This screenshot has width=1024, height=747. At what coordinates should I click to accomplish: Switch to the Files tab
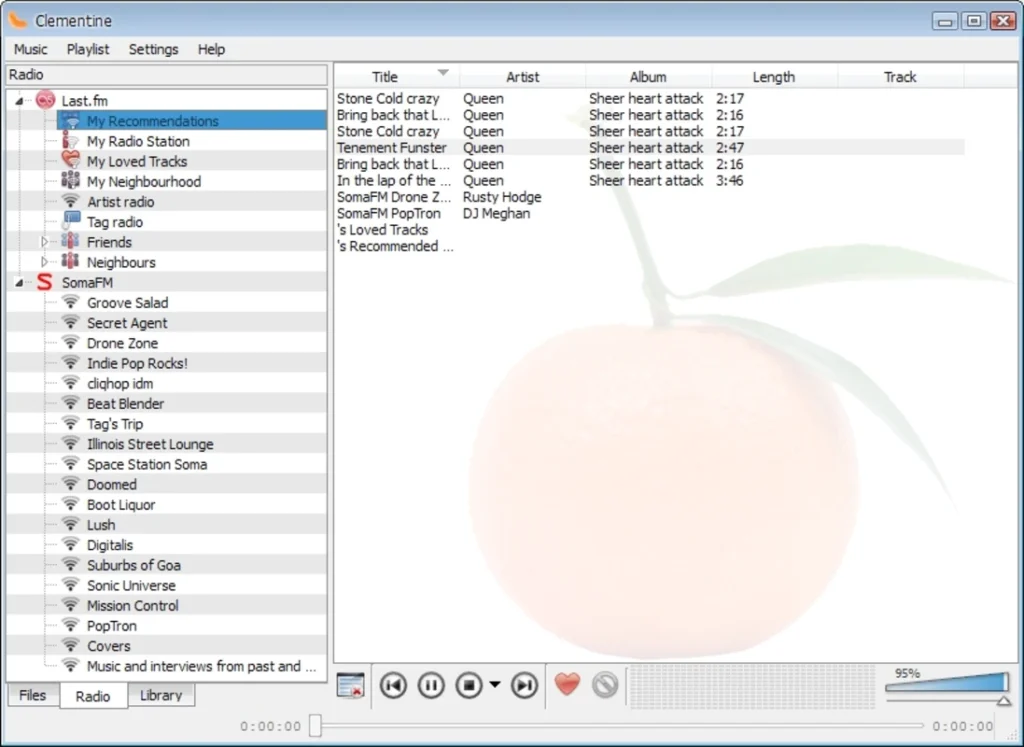click(x=33, y=695)
